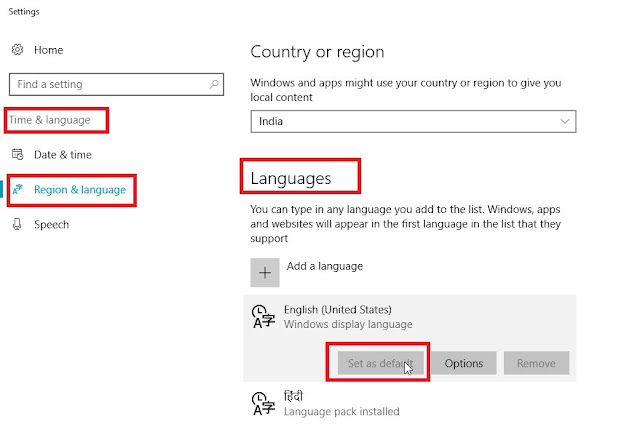
Task: Click Set as default button
Action: (x=380, y=363)
